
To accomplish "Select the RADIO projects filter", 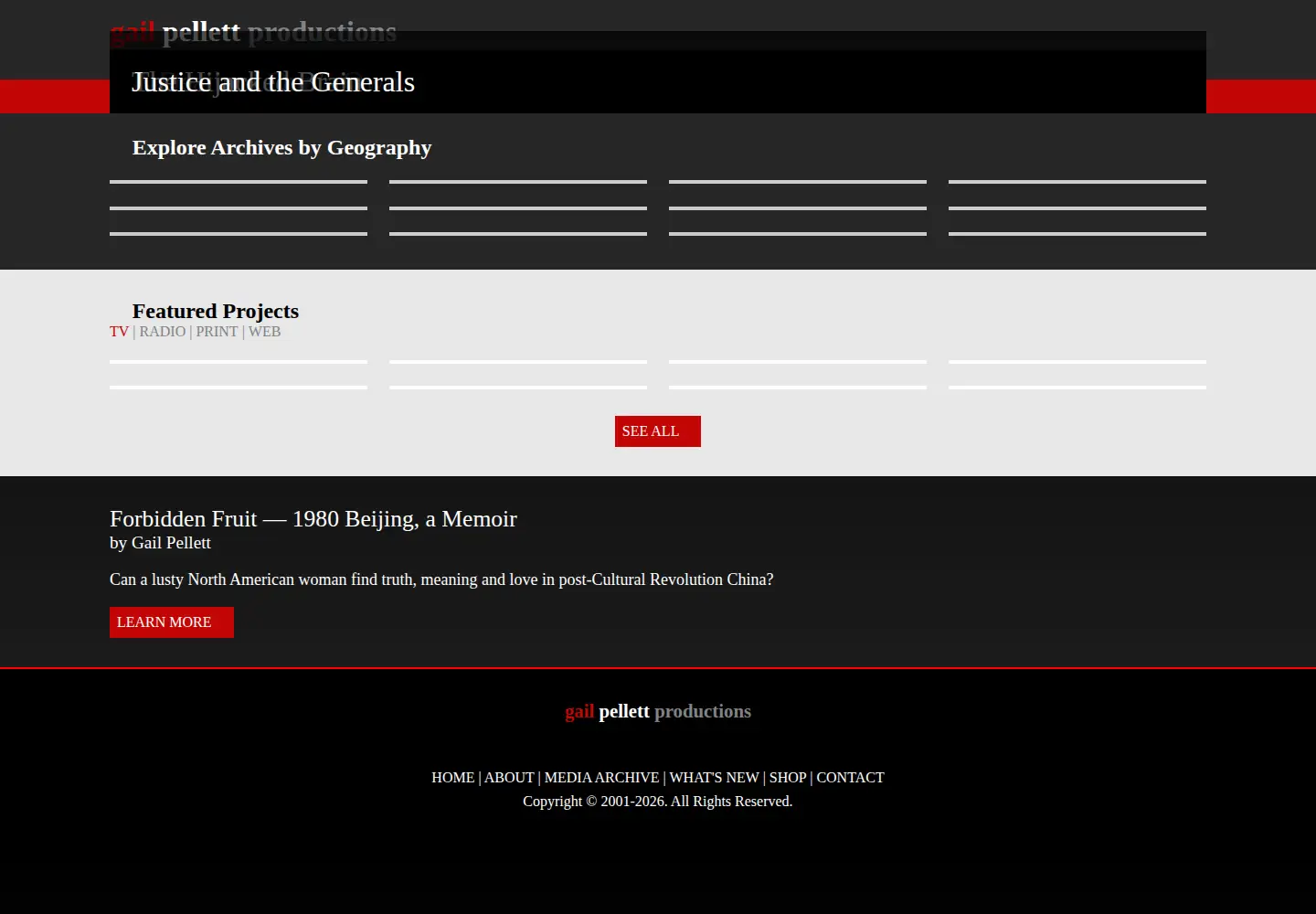I will coord(163,332).
